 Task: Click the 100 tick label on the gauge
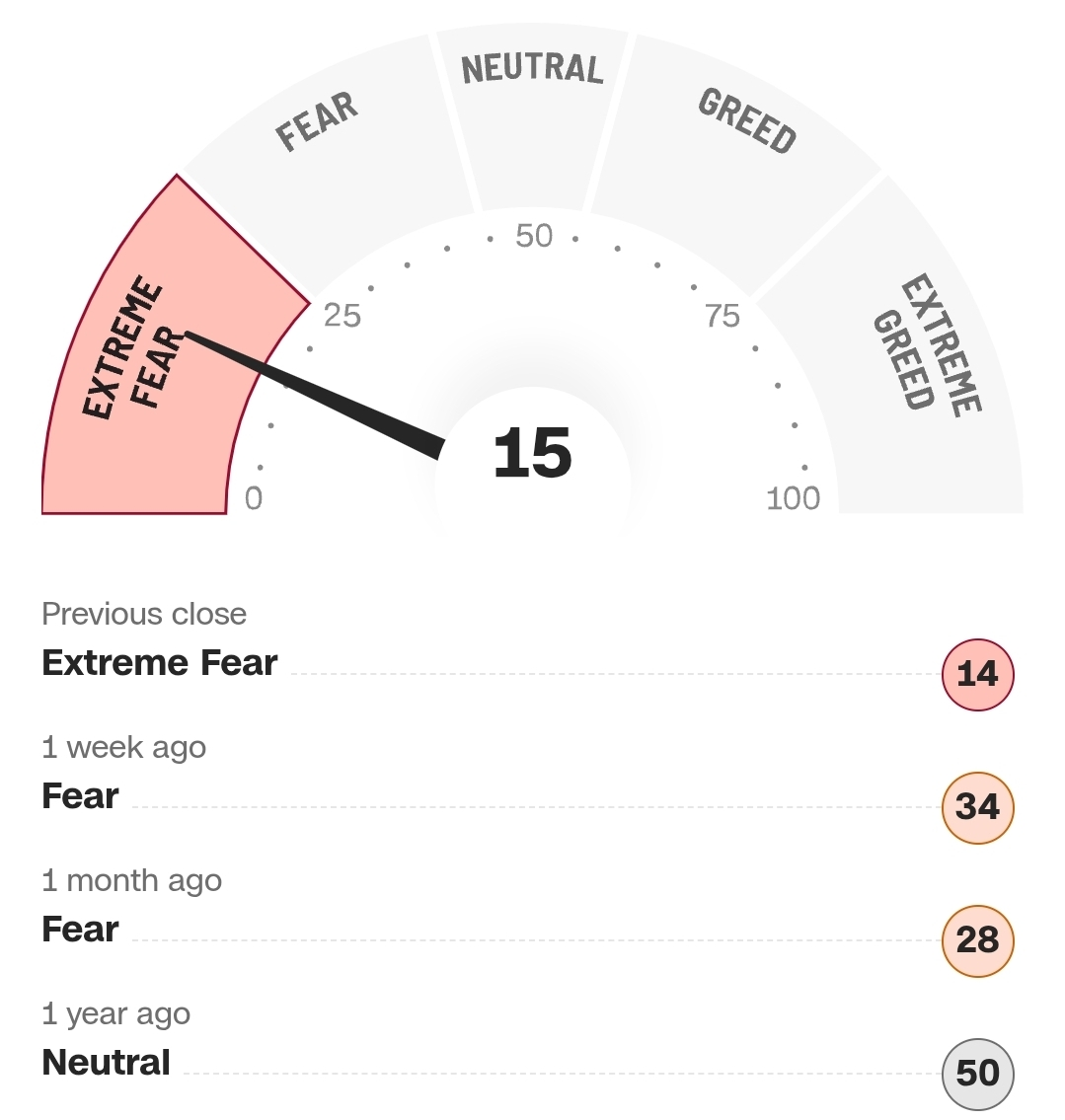pyautogui.click(x=794, y=498)
